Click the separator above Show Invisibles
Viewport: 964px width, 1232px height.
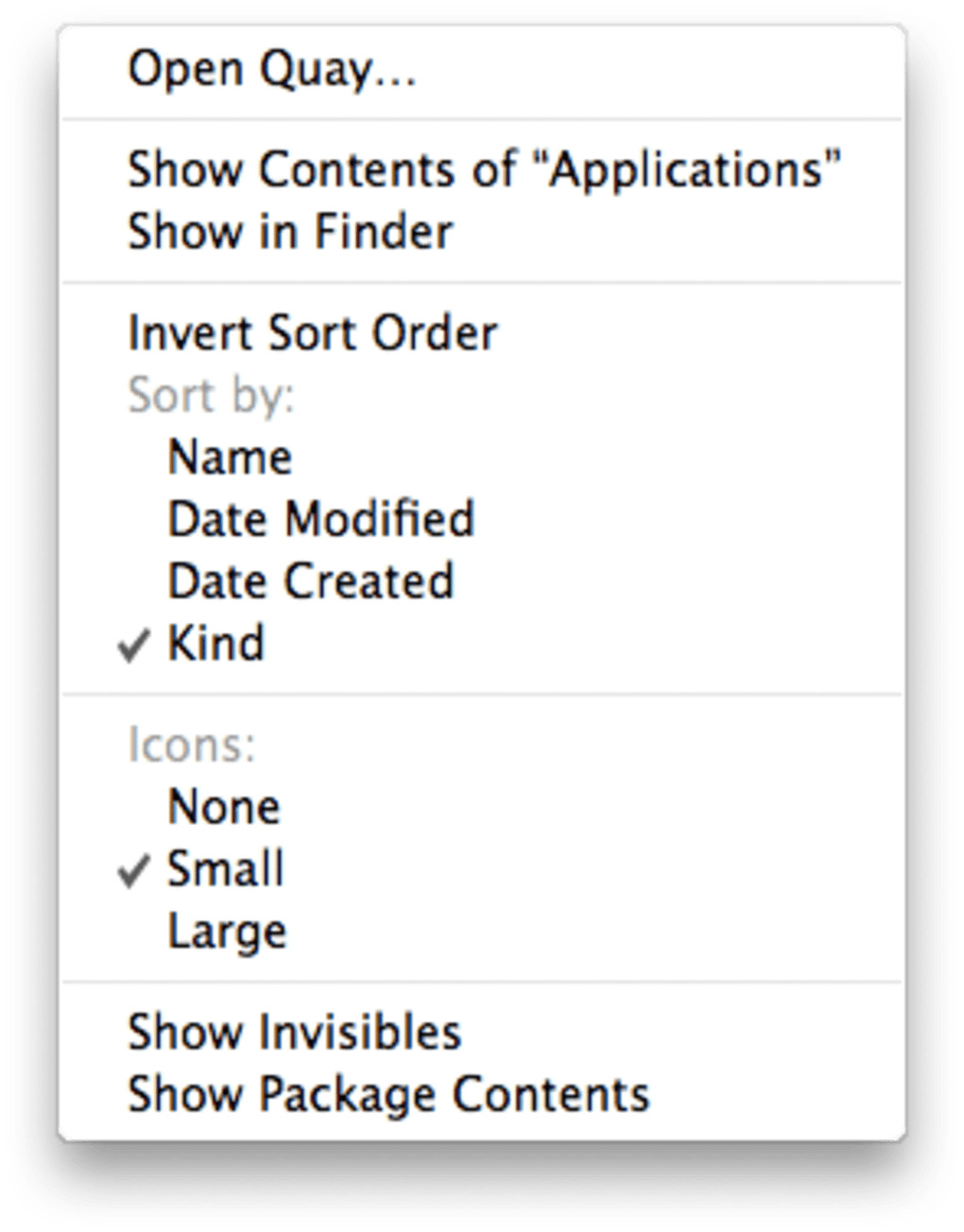click(x=482, y=983)
